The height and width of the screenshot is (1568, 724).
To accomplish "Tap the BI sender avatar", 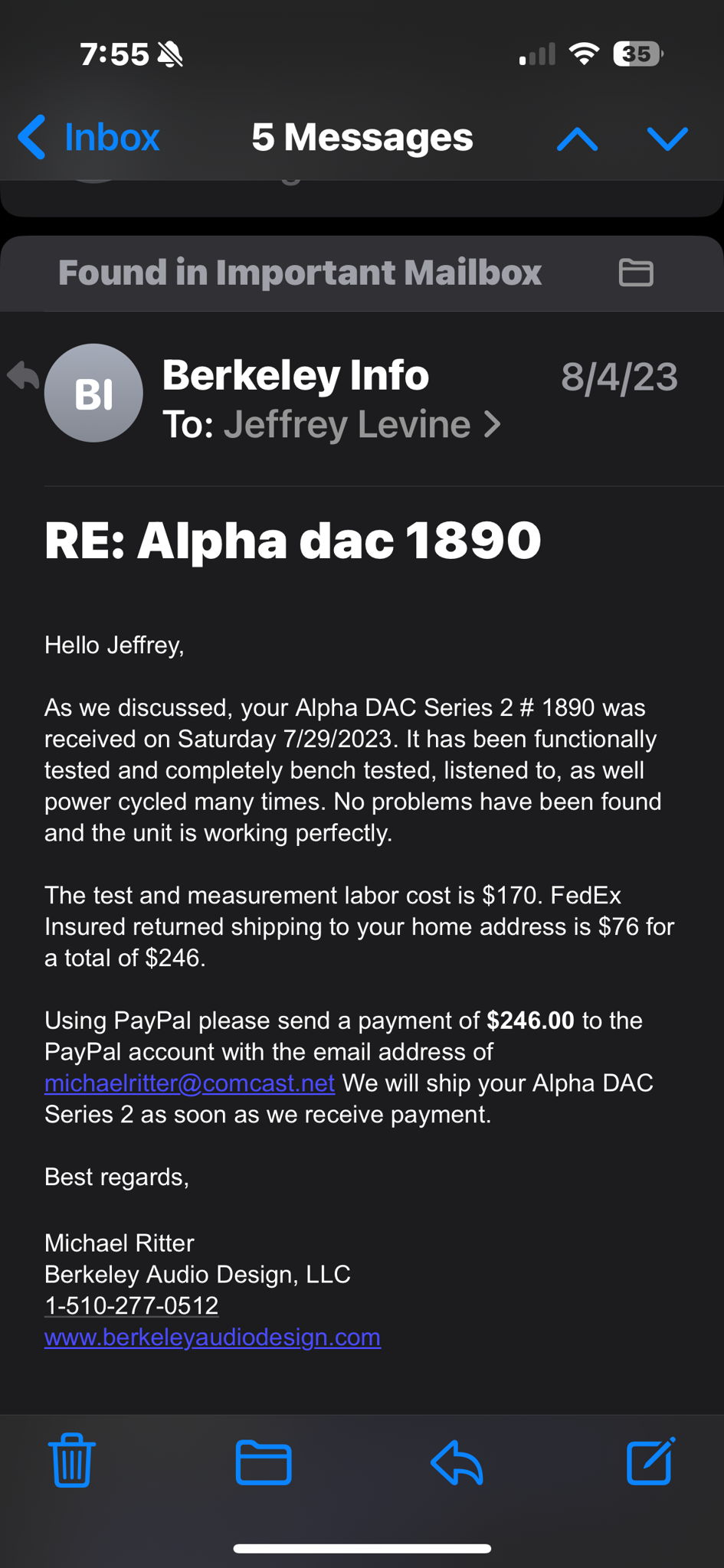I will (93, 393).
